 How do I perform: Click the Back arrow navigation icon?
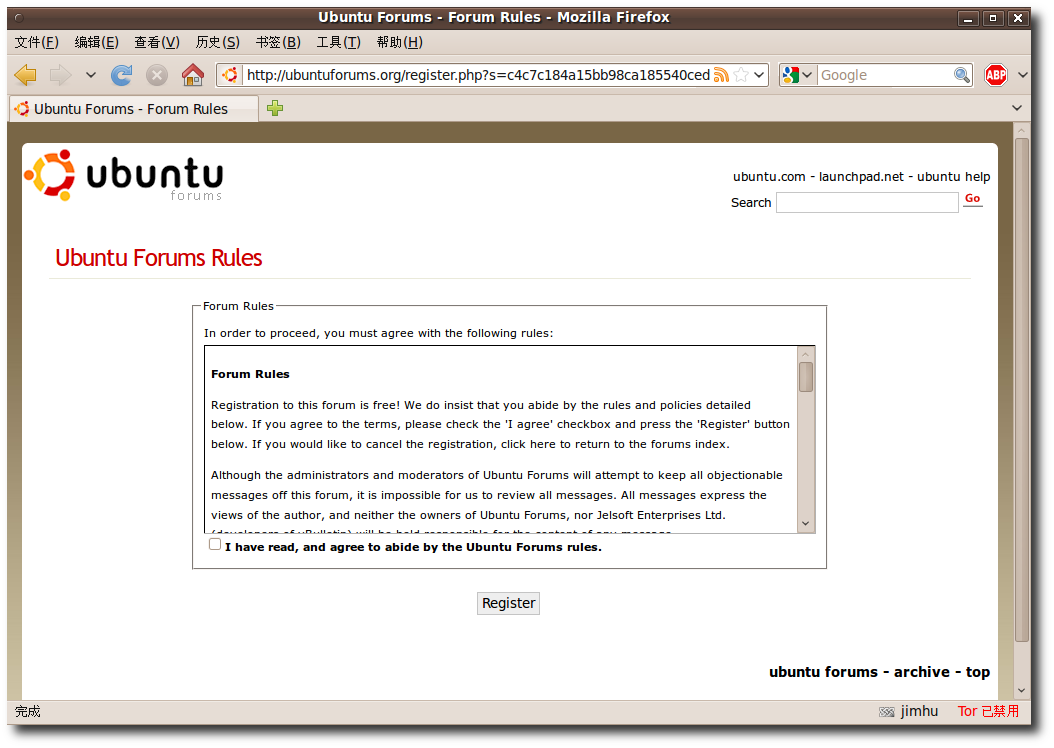26,75
